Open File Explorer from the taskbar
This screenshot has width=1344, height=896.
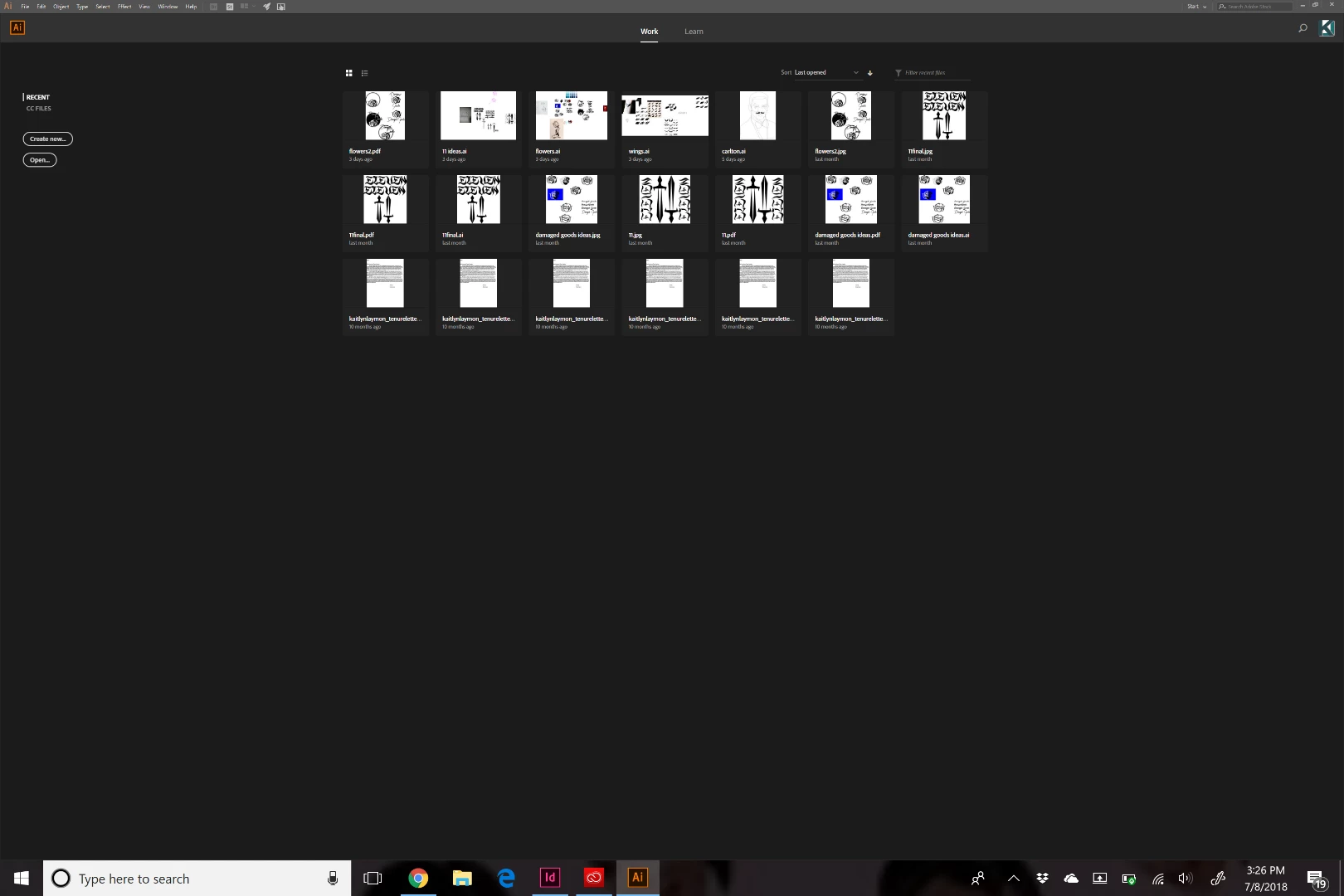pos(462,878)
